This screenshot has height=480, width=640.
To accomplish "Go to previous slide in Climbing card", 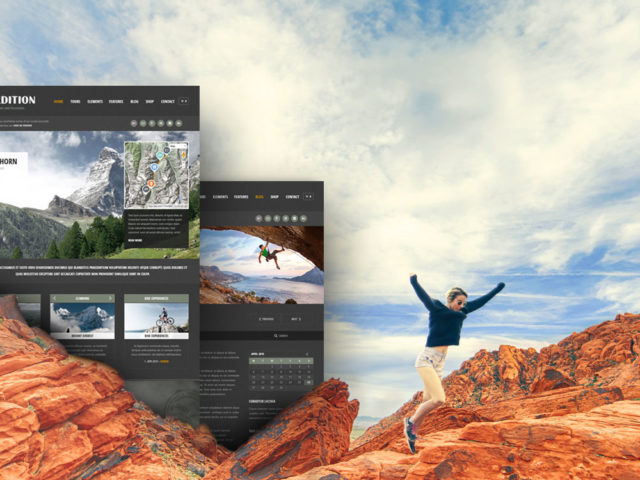I will [x=54, y=298].
